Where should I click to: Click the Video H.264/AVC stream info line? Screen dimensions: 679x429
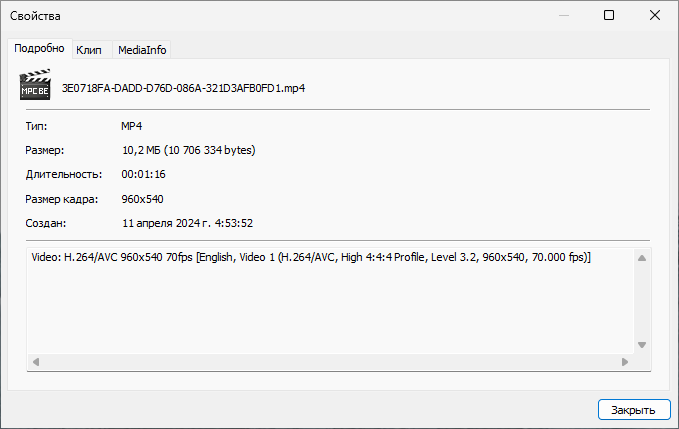311,258
